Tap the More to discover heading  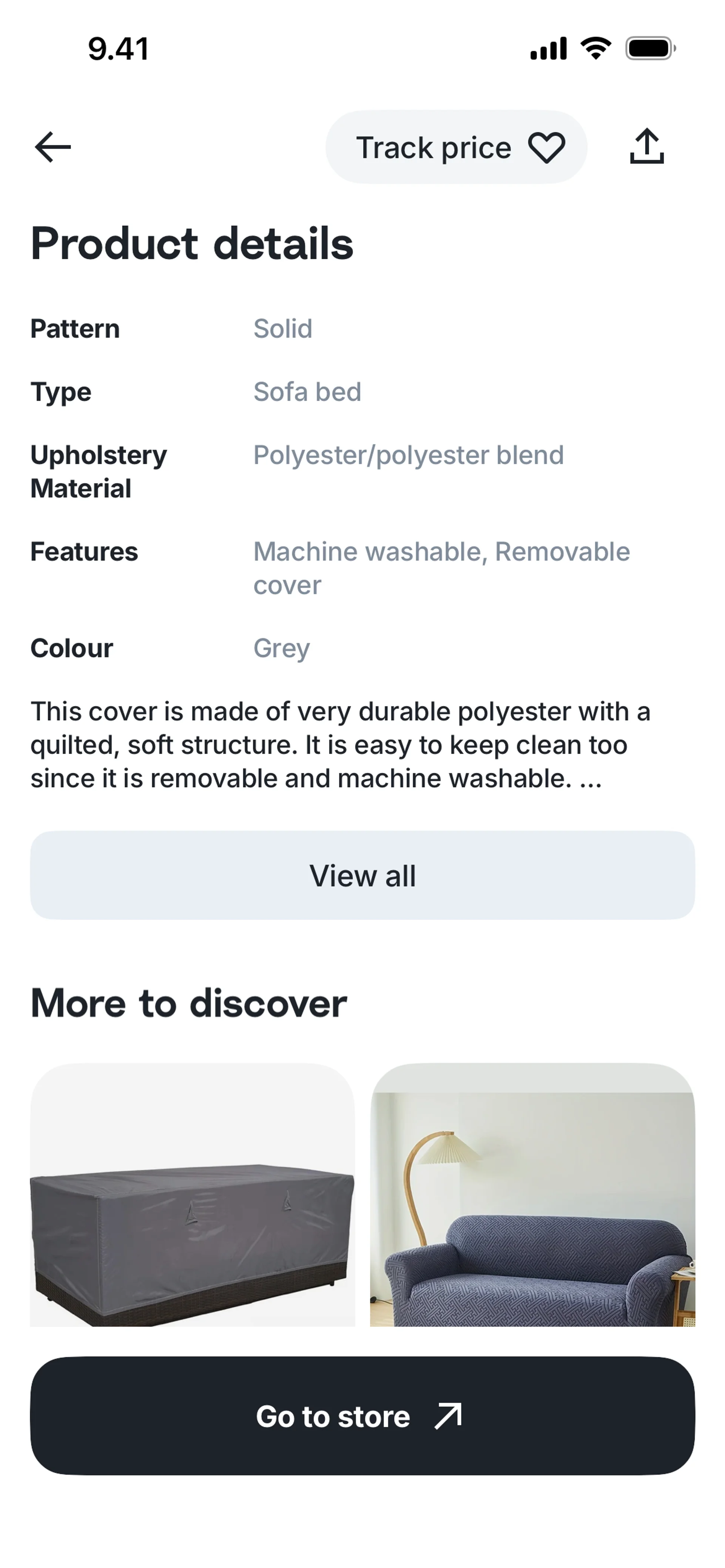(x=189, y=1003)
